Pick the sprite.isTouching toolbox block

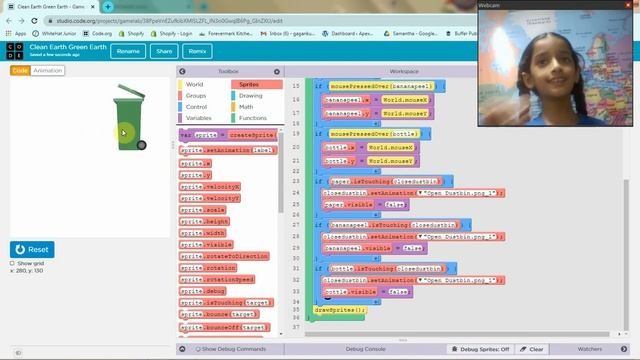point(226,302)
